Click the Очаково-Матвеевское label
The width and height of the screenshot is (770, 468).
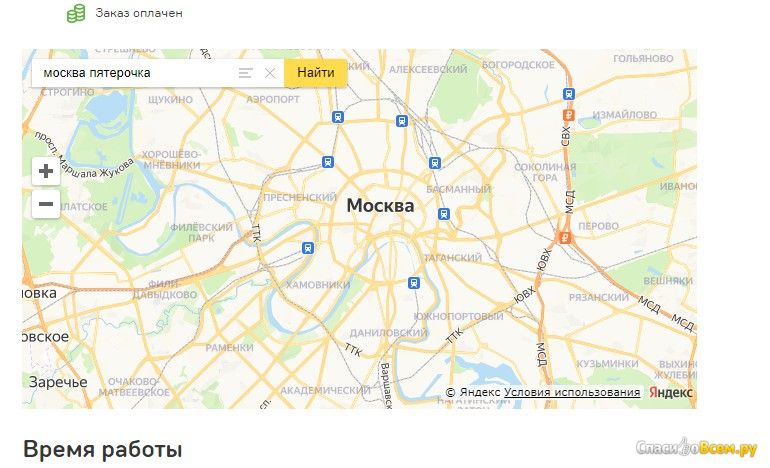134,387
